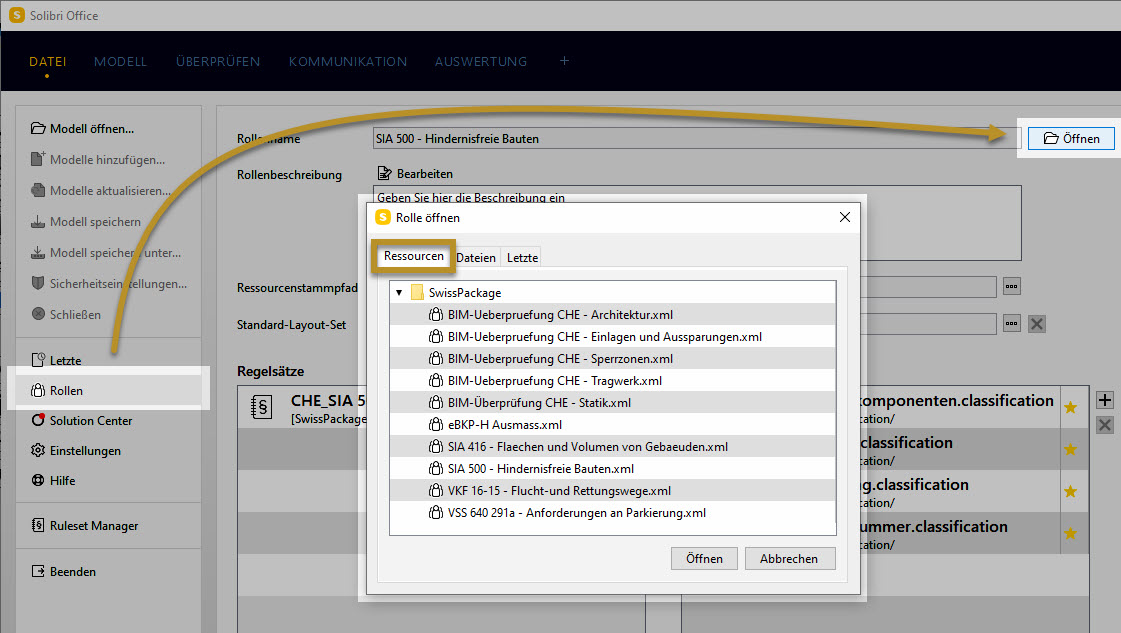The width and height of the screenshot is (1121, 633).
Task: Browse Ressourcenstammpfad with ellipsis button
Action: coord(1011,286)
